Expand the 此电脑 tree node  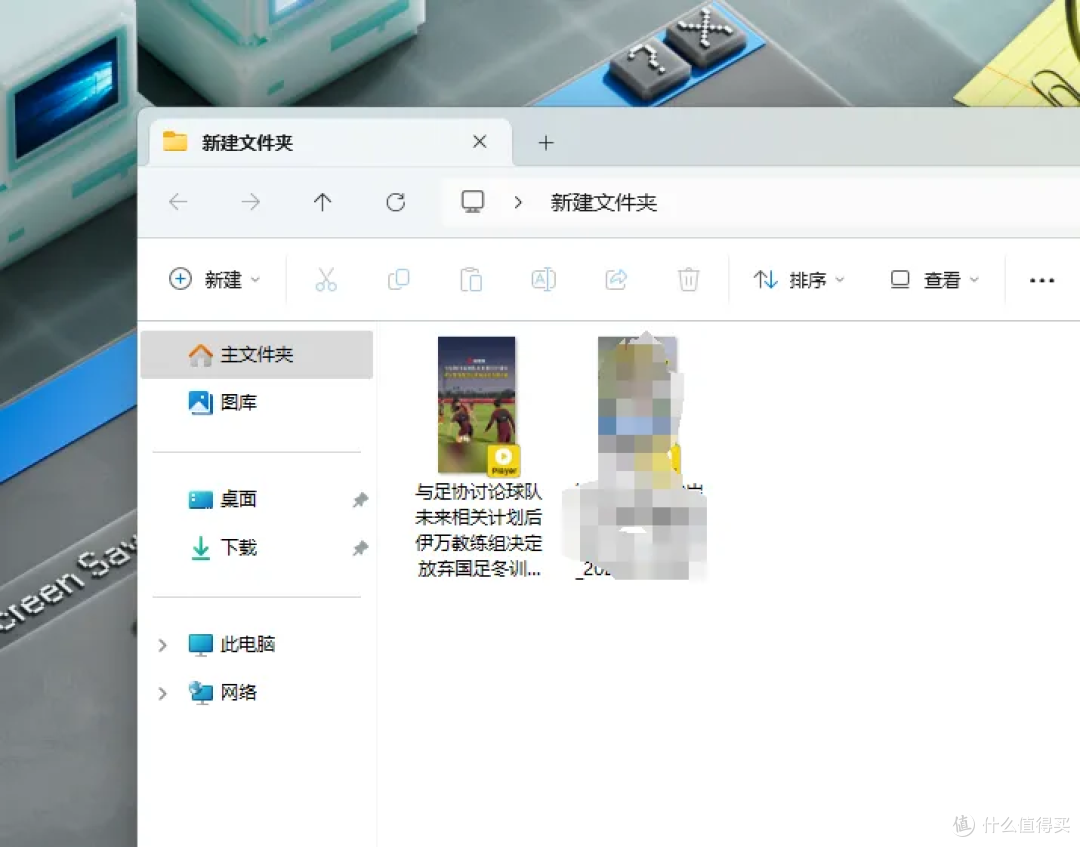point(163,645)
